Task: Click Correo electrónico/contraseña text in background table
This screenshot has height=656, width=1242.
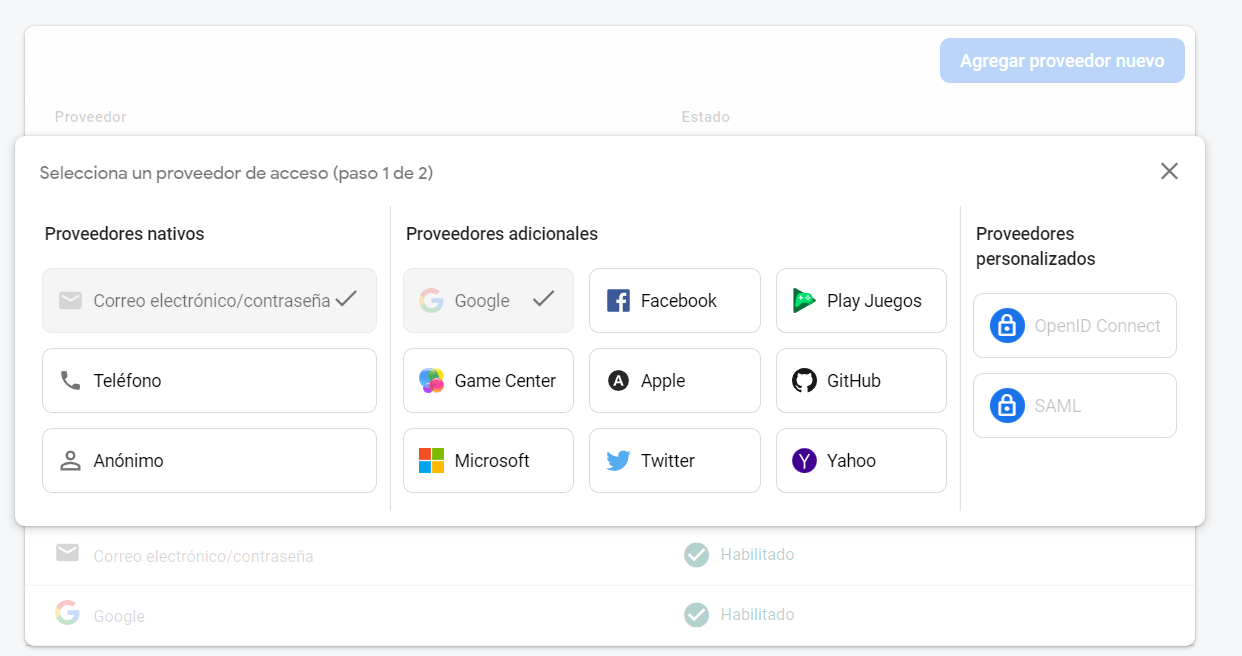Action: 203,556
